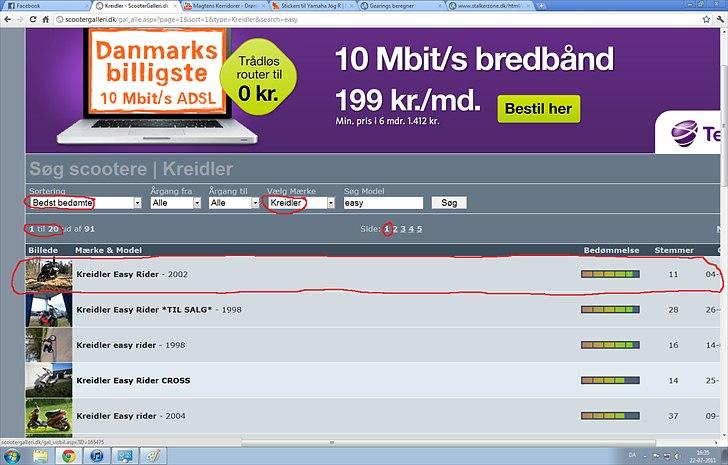Open the Paint application in the taskbar
Viewport: 728px width, 465px height.
pos(153,456)
